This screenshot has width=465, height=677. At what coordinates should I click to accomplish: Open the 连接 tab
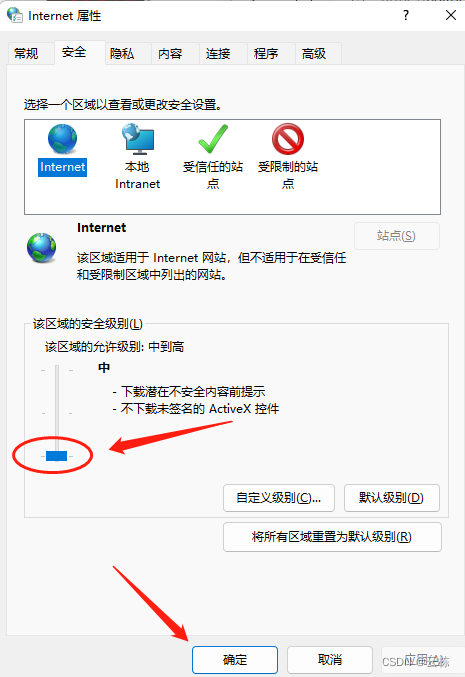(x=218, y=54)
